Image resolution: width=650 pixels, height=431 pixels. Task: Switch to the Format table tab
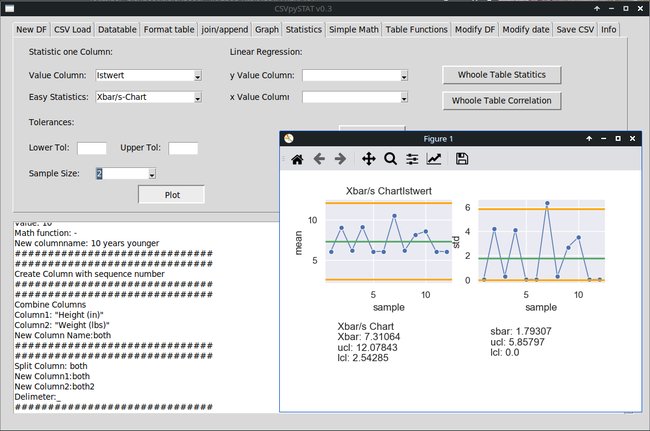point(169,29)
